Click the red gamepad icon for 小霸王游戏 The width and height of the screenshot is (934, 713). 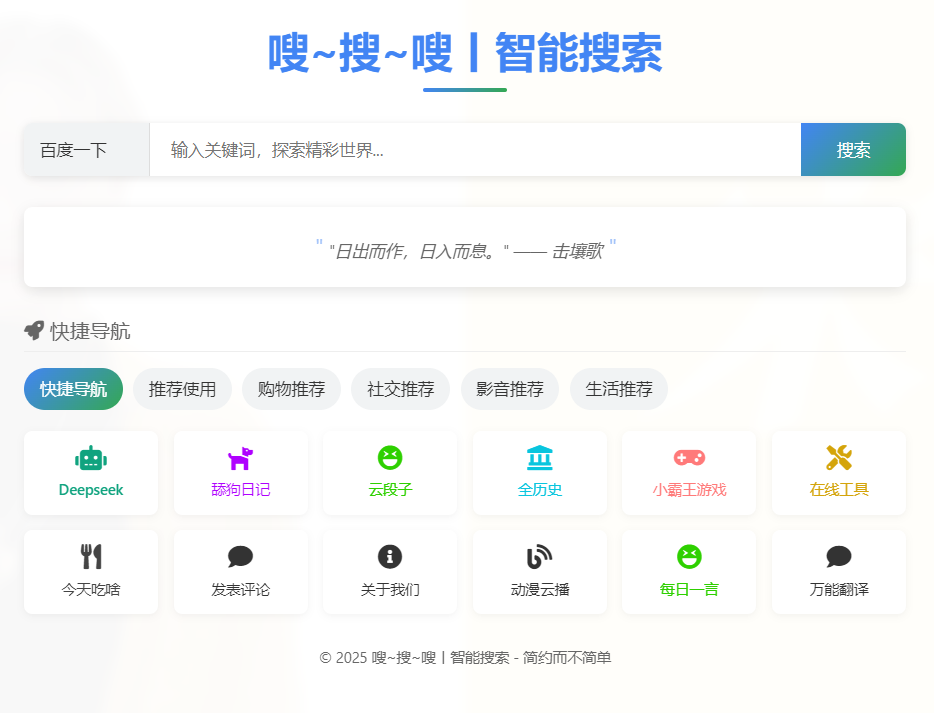pos(689,458)
